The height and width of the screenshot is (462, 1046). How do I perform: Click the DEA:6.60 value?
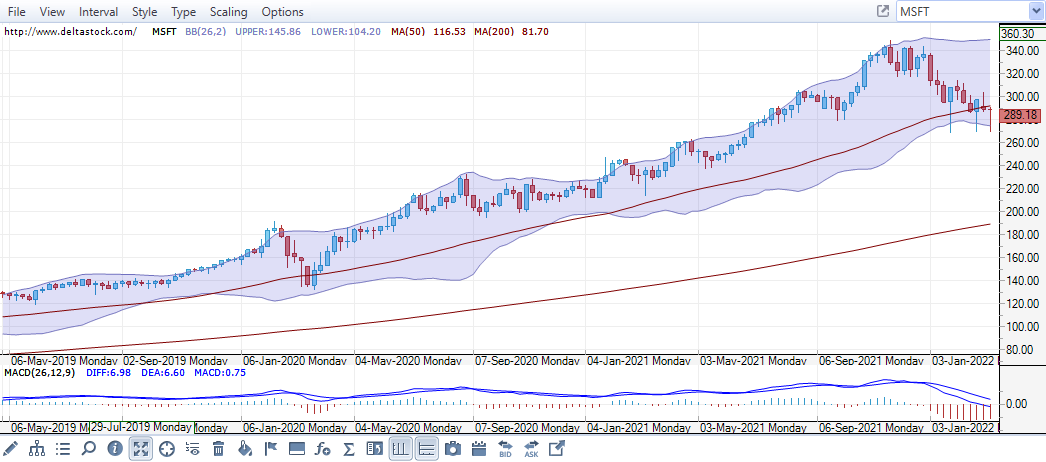[163, 373]
